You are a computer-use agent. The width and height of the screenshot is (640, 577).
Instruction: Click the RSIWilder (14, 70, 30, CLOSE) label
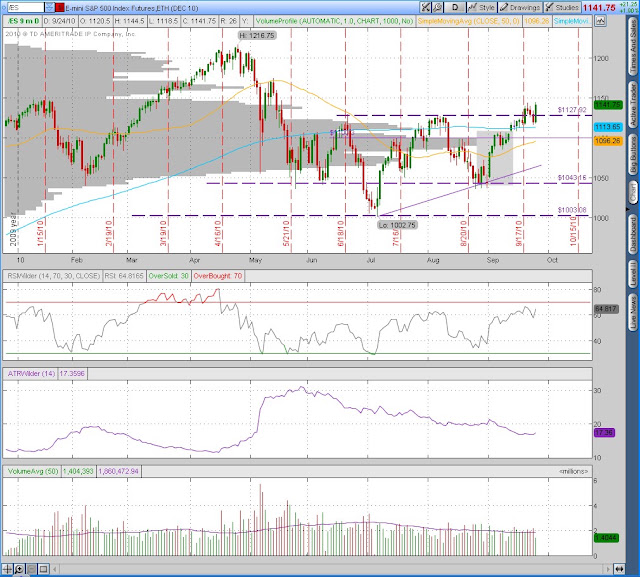53,276
